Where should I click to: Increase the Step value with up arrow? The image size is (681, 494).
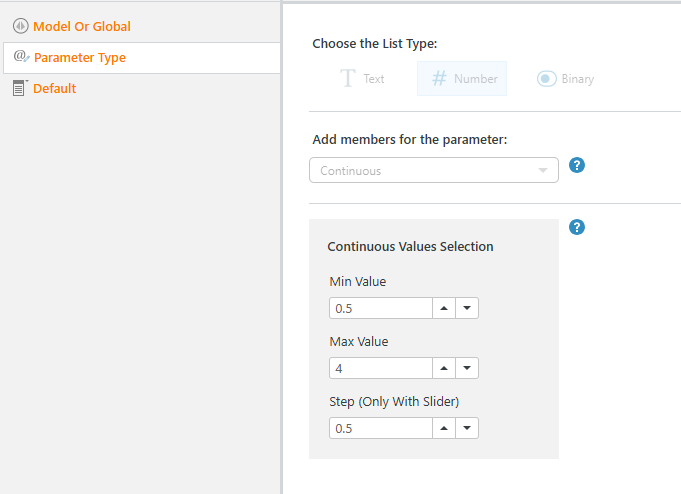(444, 428)
